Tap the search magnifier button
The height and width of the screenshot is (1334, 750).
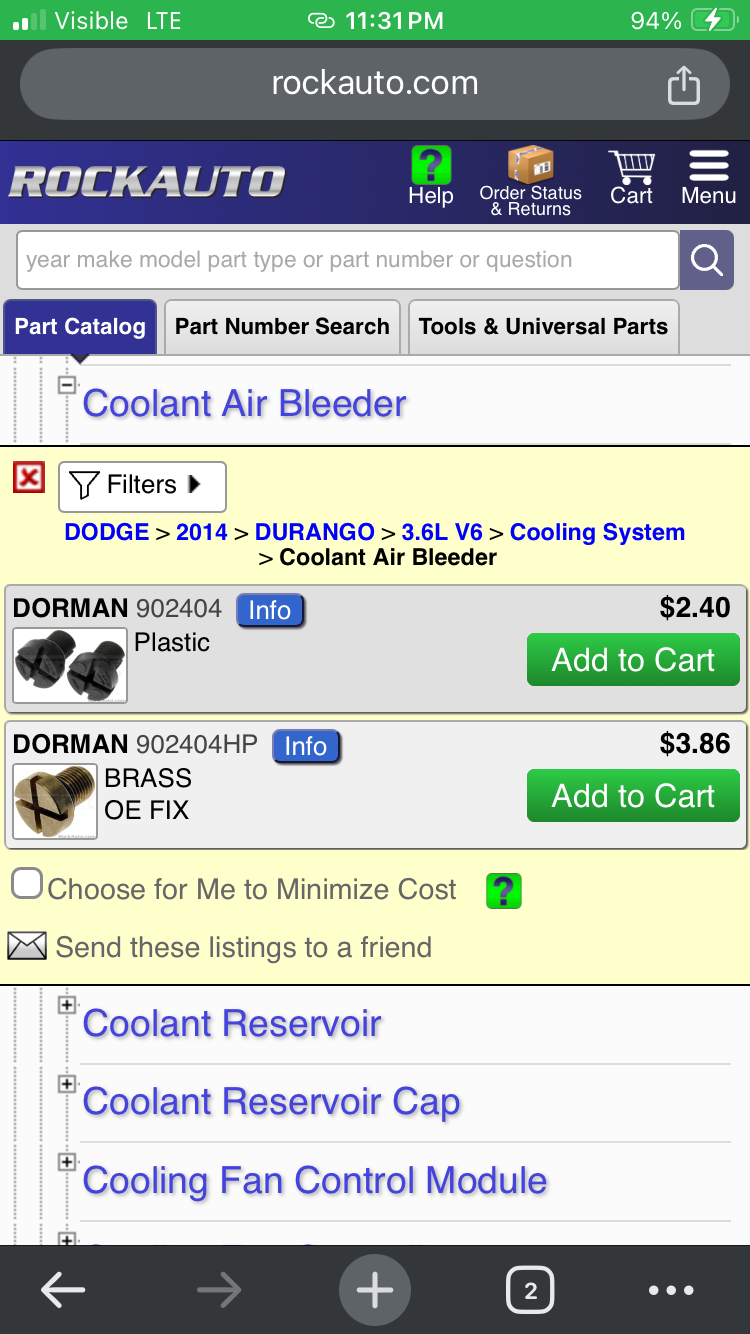(706, 260)
